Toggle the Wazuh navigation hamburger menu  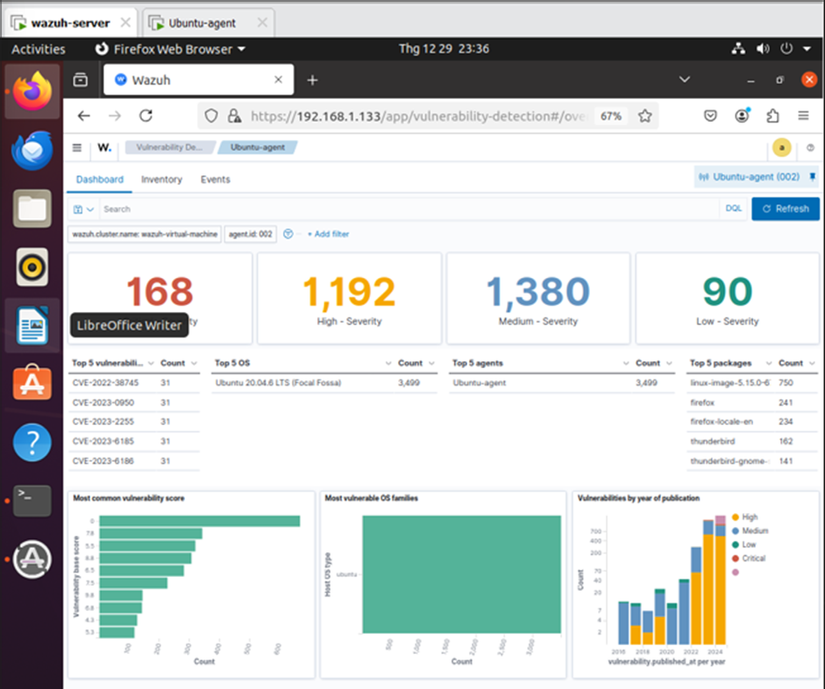pyautogui.click(x=77, y=148)
